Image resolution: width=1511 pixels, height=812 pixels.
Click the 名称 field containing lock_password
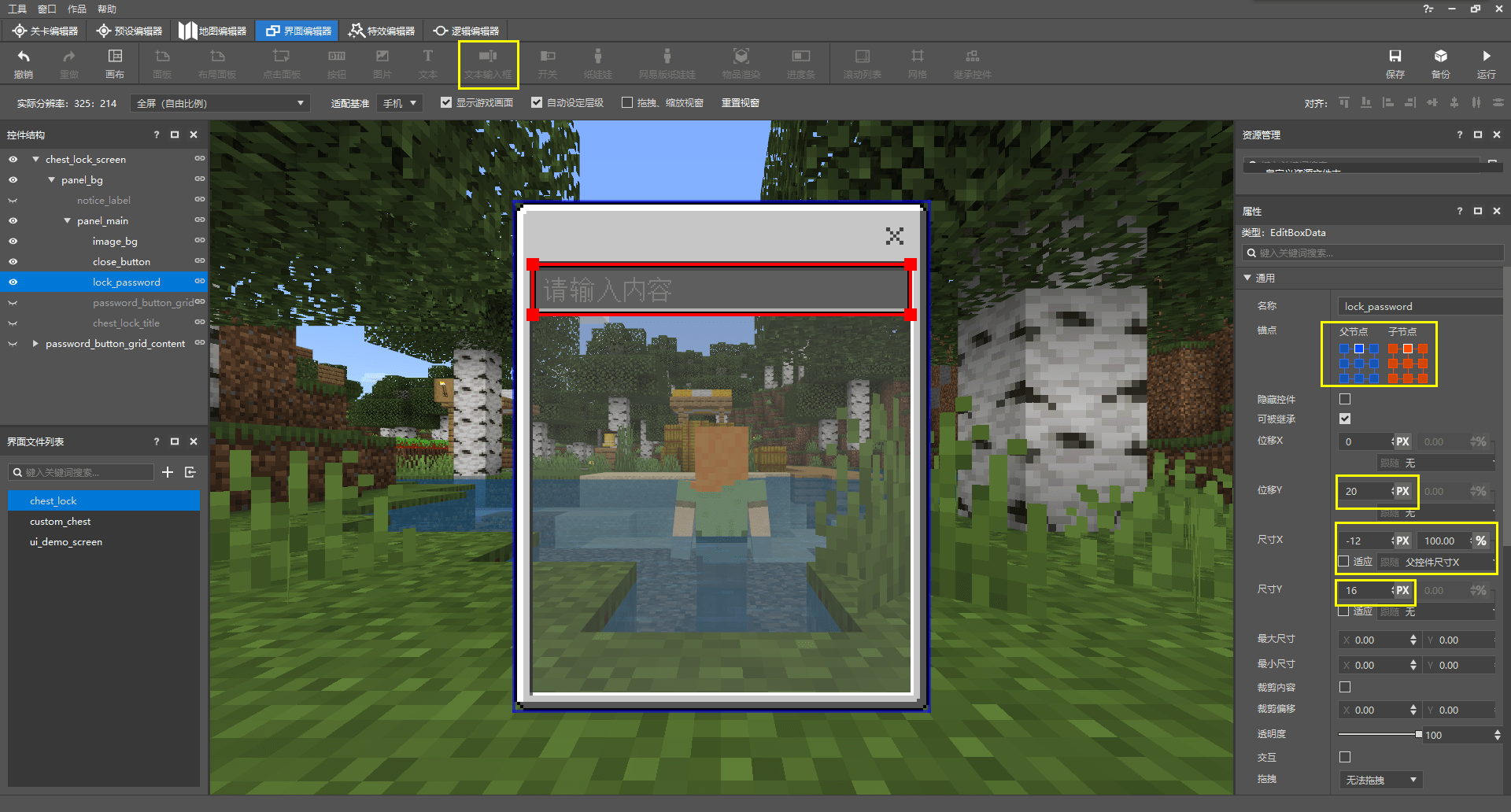click(1420, 307)
